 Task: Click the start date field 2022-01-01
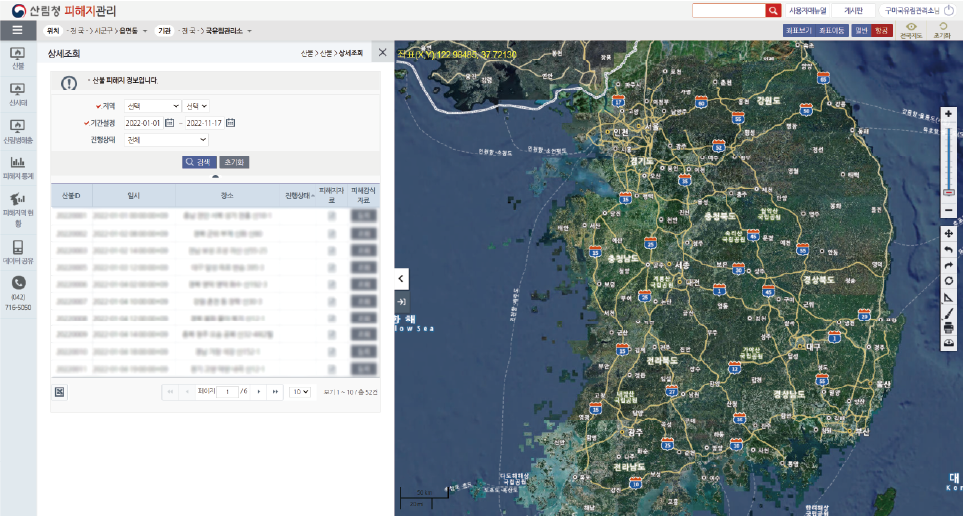(x=144, y=123)
